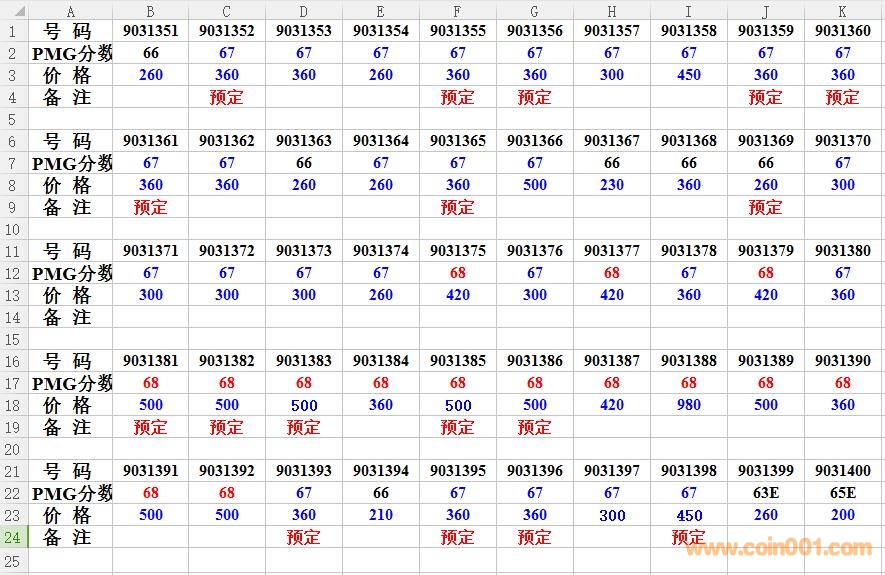Screen dimensions: 885x575
Task: Select the PMG score cell 63E
Action: tap(765, 493)
